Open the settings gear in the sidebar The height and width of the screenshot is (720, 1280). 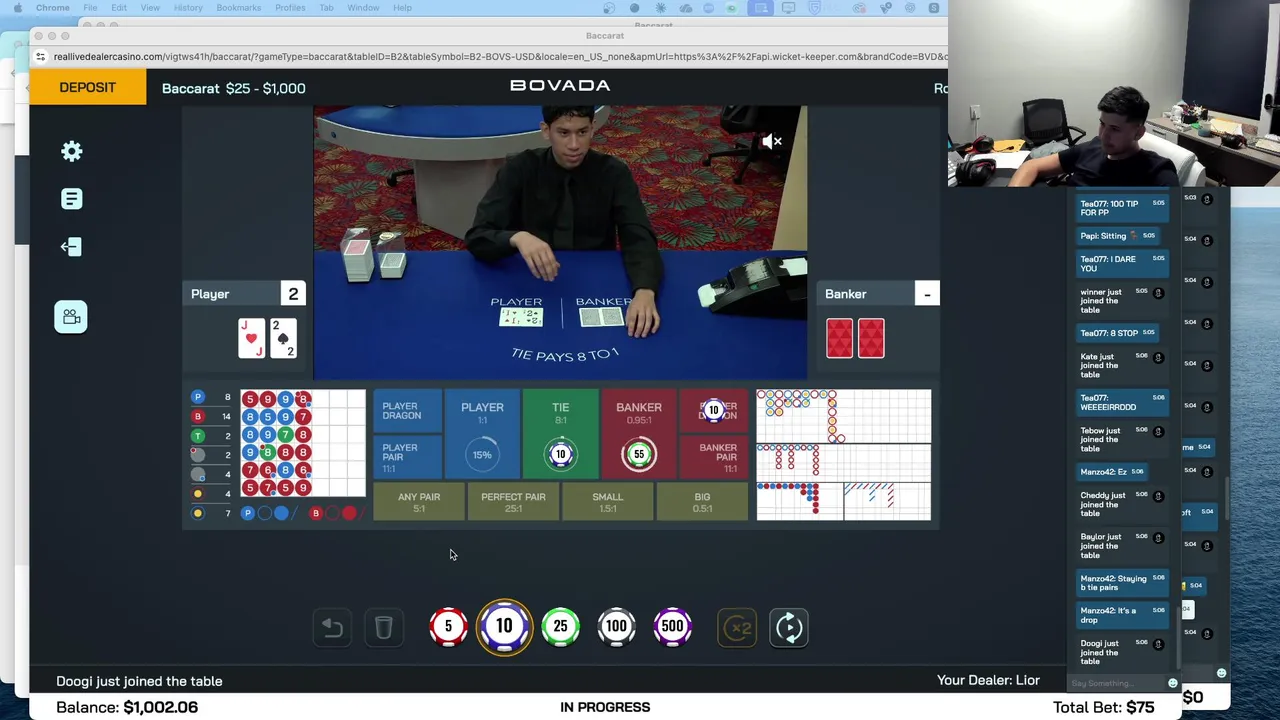coord(71,151)
